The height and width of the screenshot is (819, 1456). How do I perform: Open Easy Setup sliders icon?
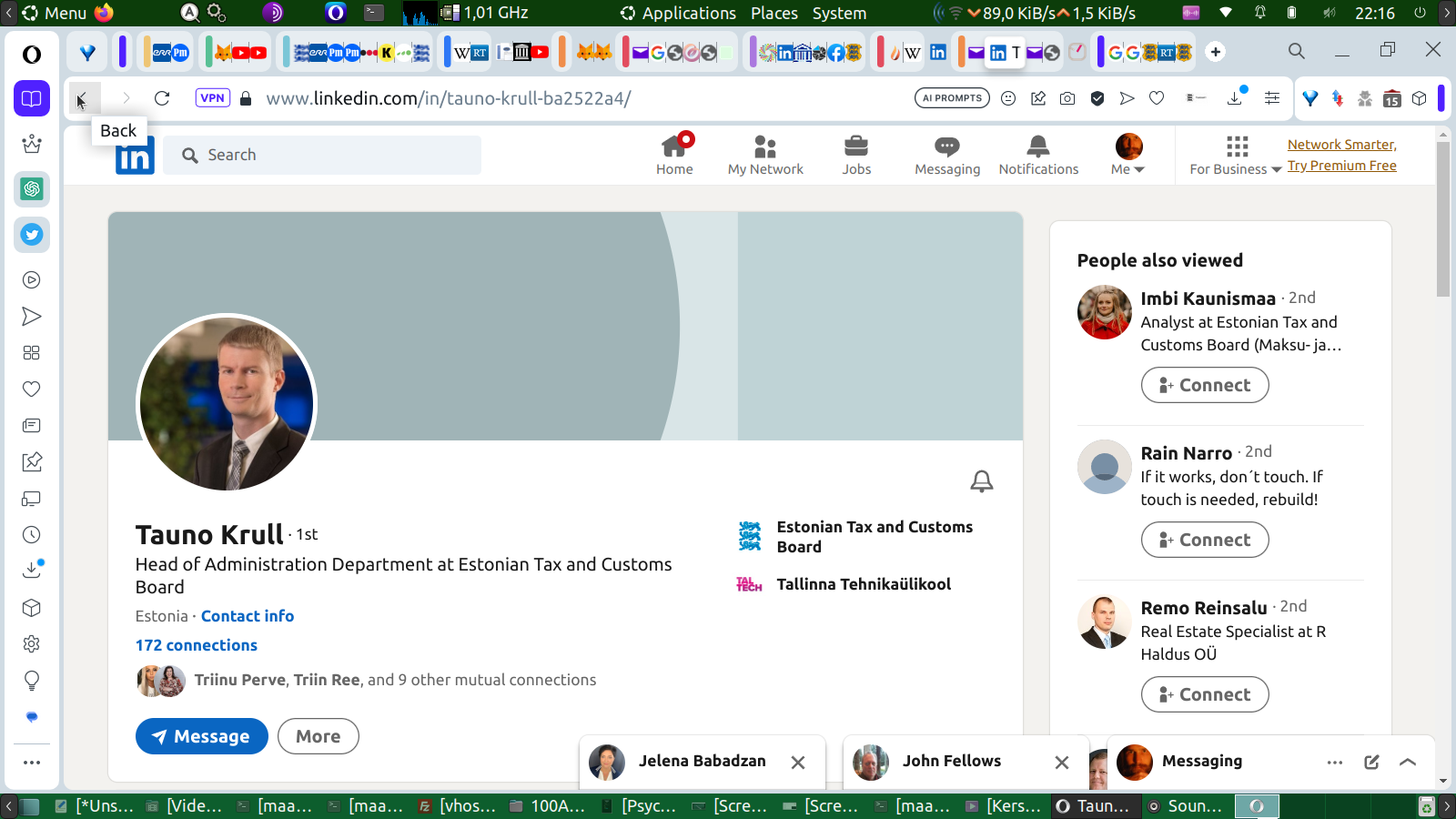point(1272,98)
